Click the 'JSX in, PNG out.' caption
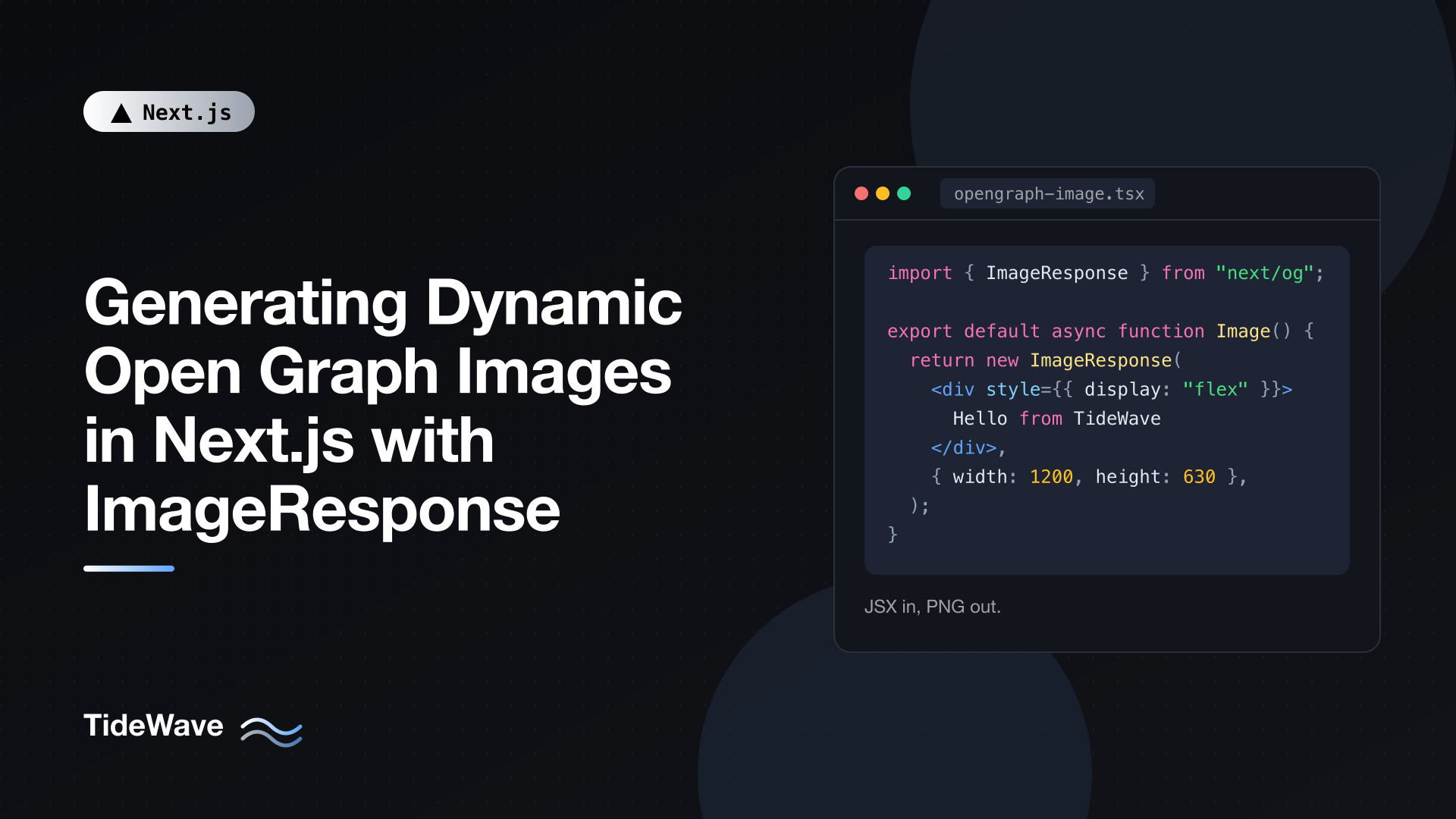Screen dimensions: 1456x819 coord(933,607)
